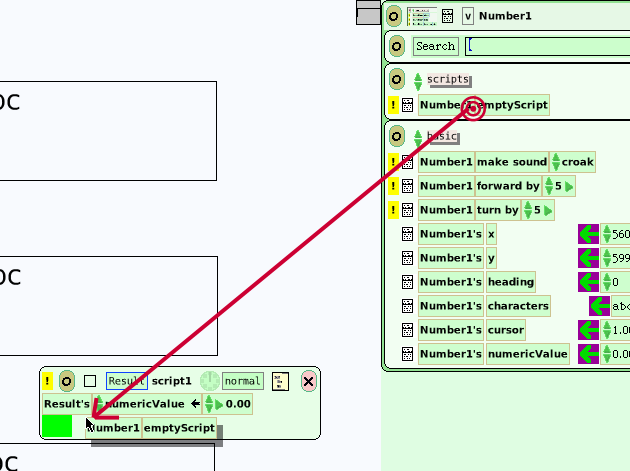Click the characters property tile

point(518,306)
